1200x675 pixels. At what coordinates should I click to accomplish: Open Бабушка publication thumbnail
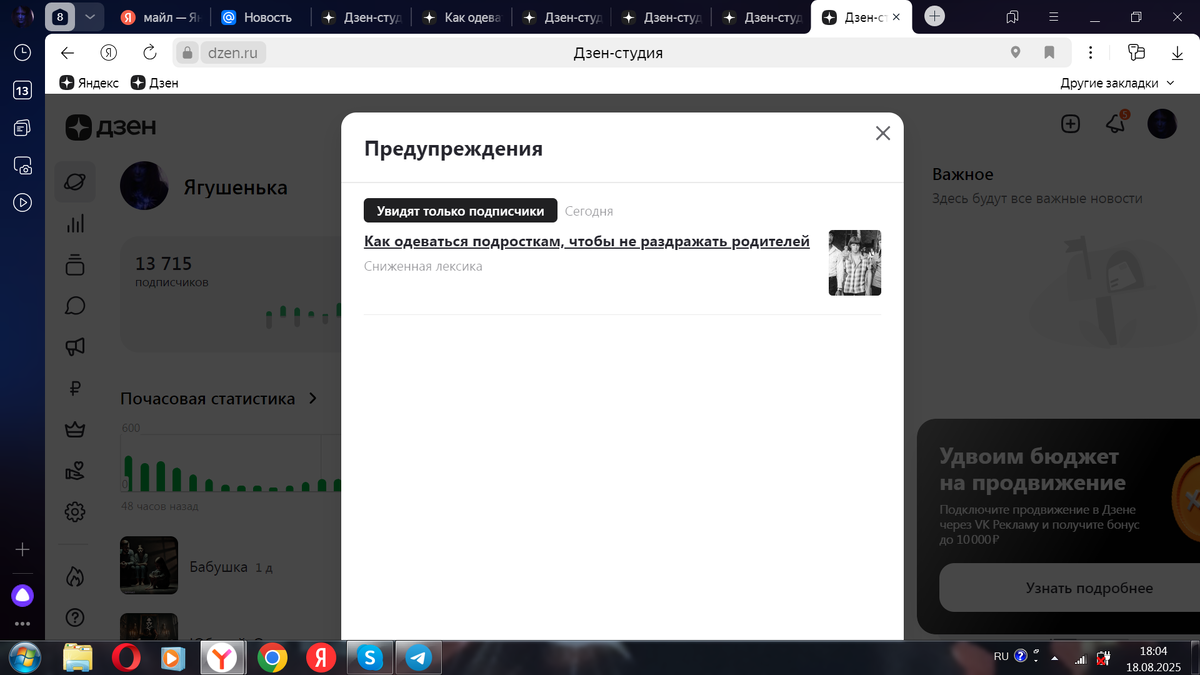click(149, 566)
